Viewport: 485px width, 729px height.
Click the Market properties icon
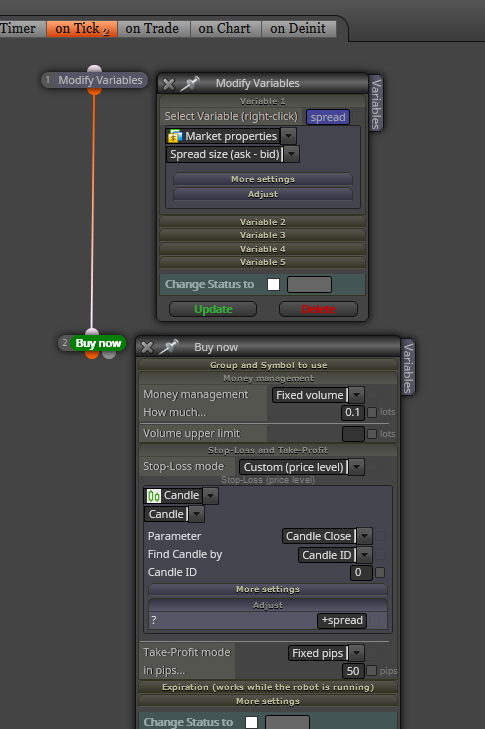175,136
